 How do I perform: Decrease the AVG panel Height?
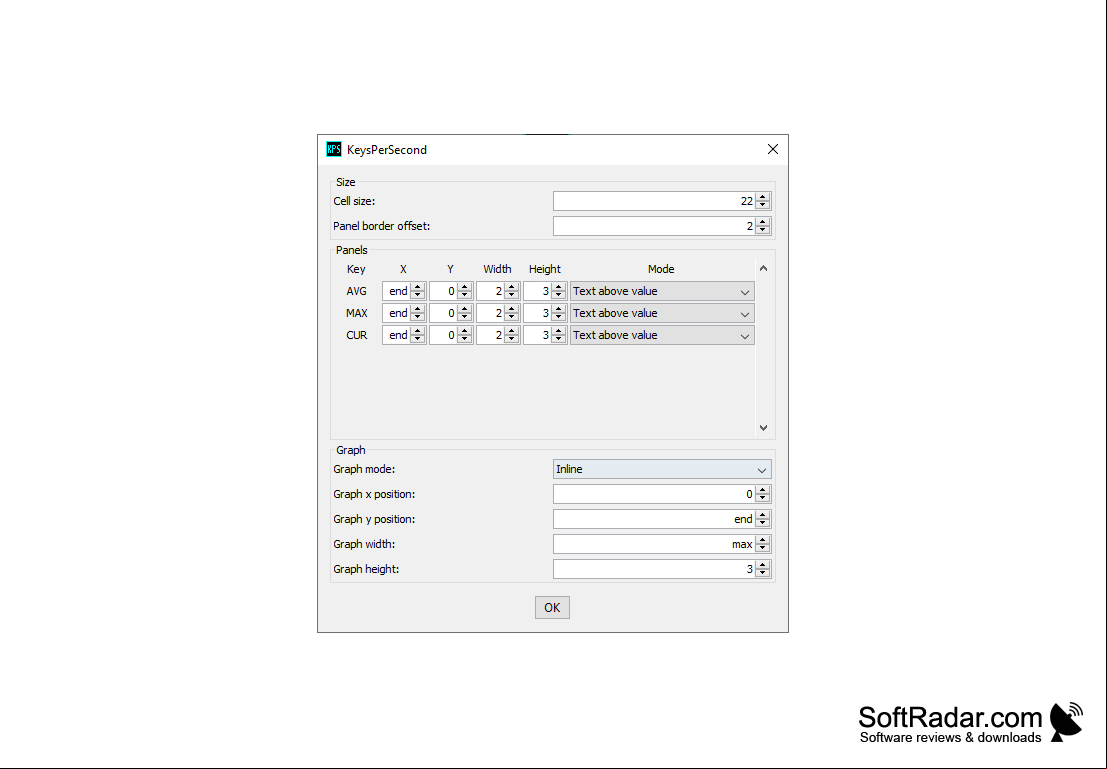[558, 295]
